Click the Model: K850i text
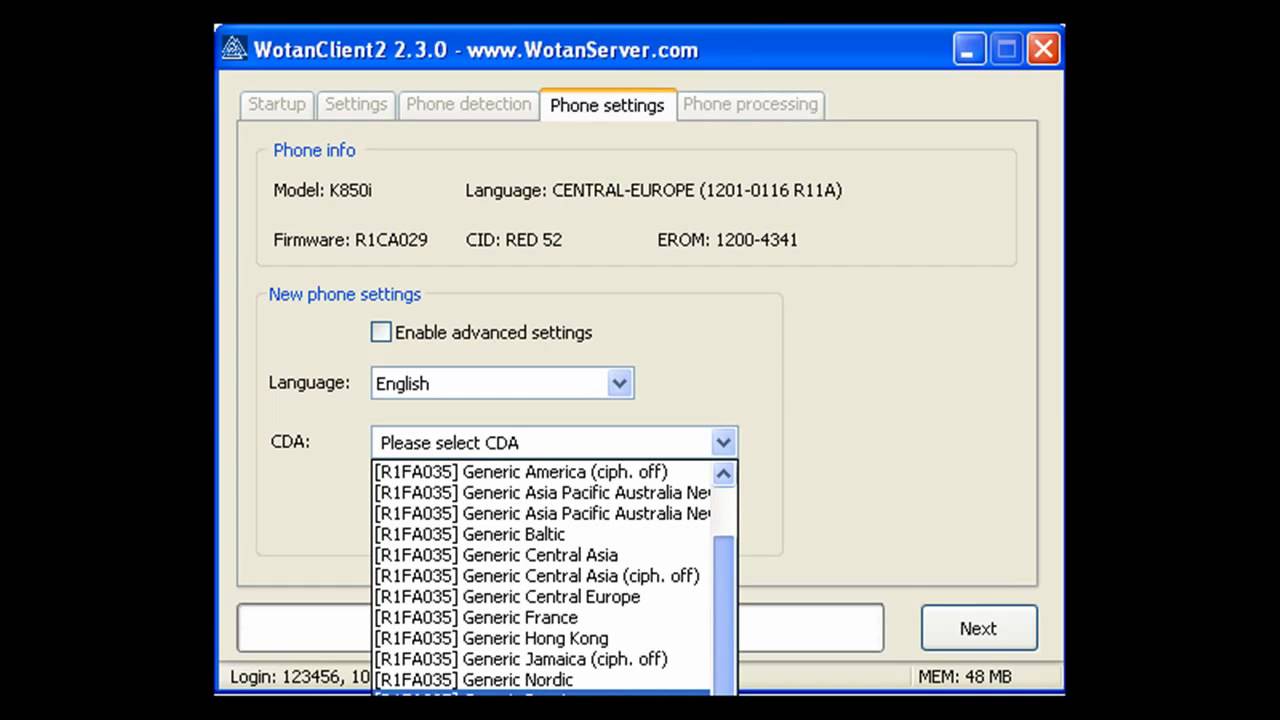This screenshot has width=1280, height=720. (x=322, y=190)
